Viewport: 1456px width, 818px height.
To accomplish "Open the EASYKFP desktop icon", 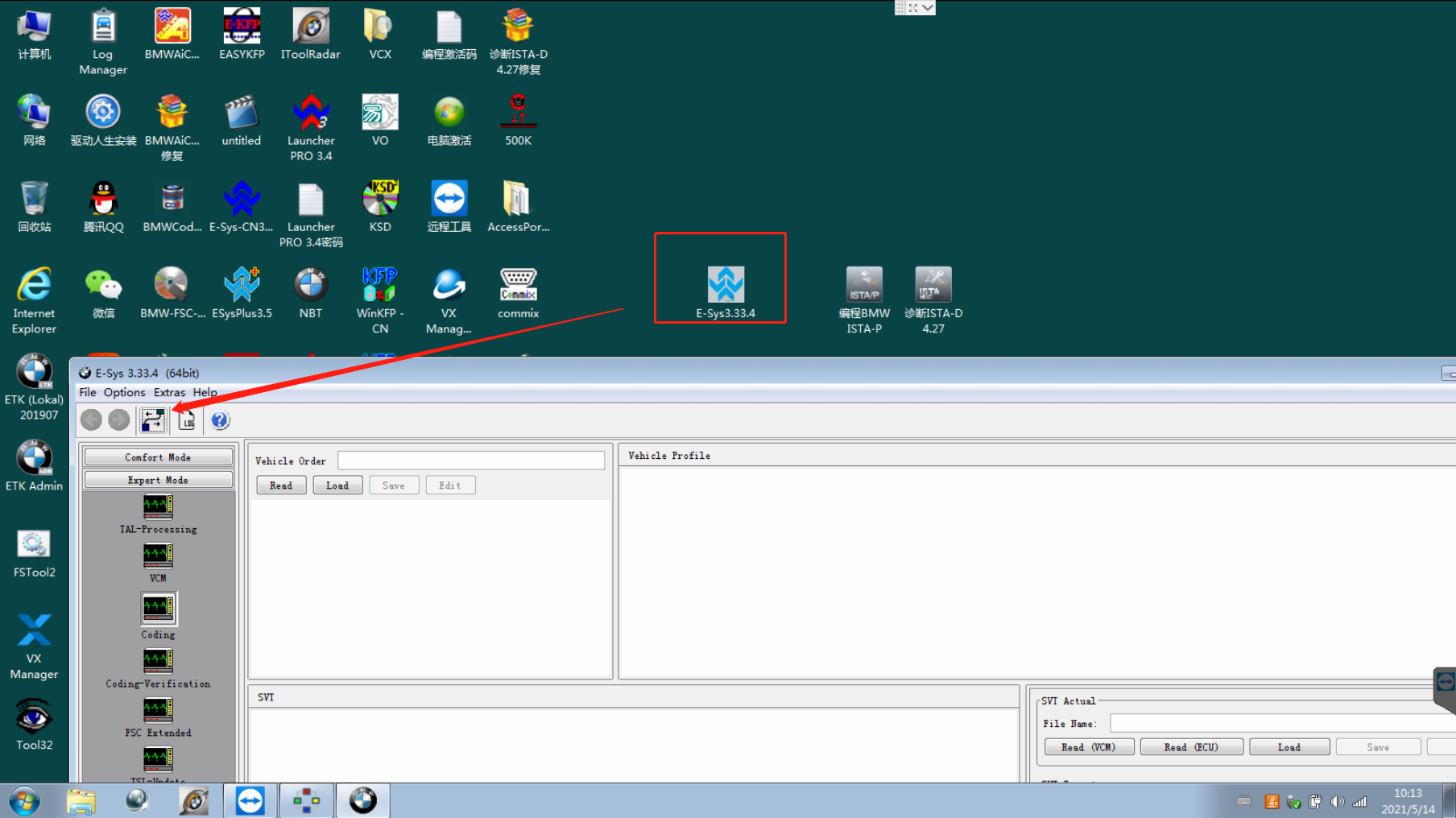I will [x=242, y=33].
